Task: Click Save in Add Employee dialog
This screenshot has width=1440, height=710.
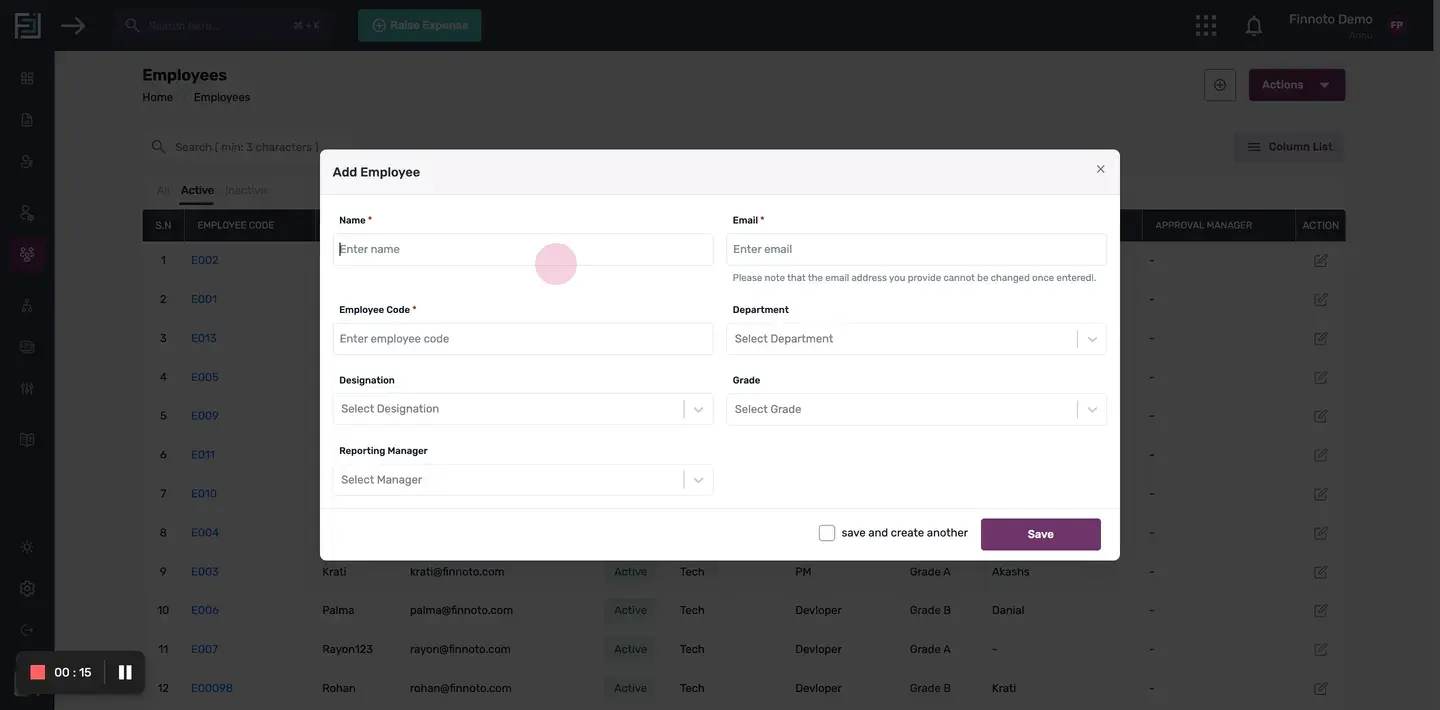Action: click(1041, 534)
